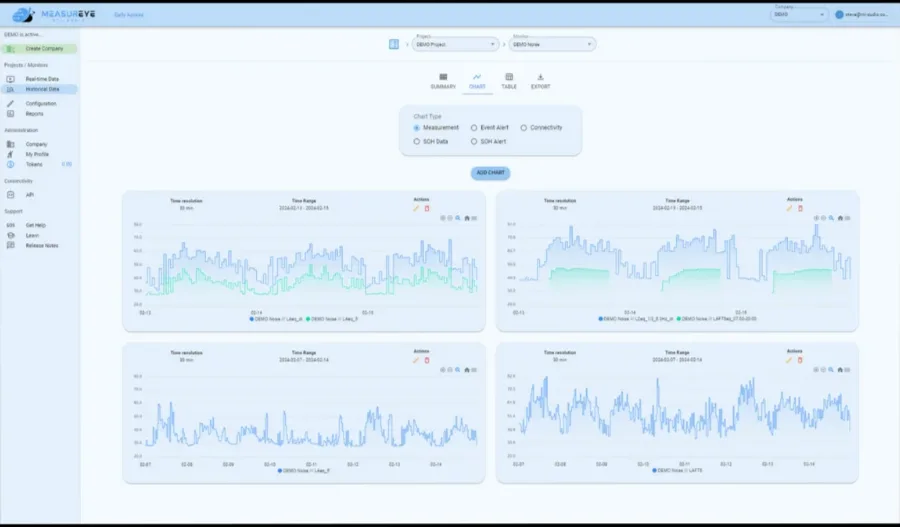This screenshot has height=527, width=900.
Task: Click the ADD CHART button
Action: [490, 173]
